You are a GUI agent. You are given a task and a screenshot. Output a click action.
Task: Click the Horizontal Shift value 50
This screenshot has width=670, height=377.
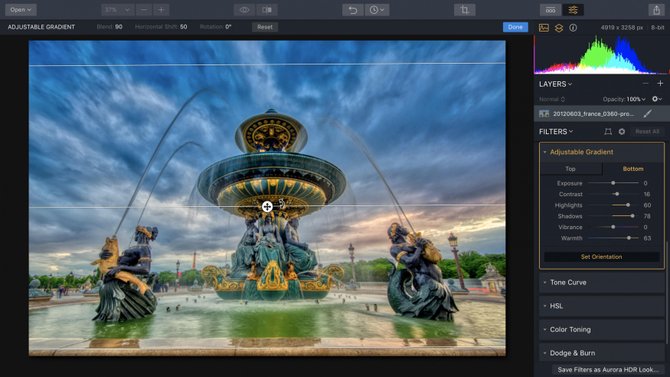(183, 27)
